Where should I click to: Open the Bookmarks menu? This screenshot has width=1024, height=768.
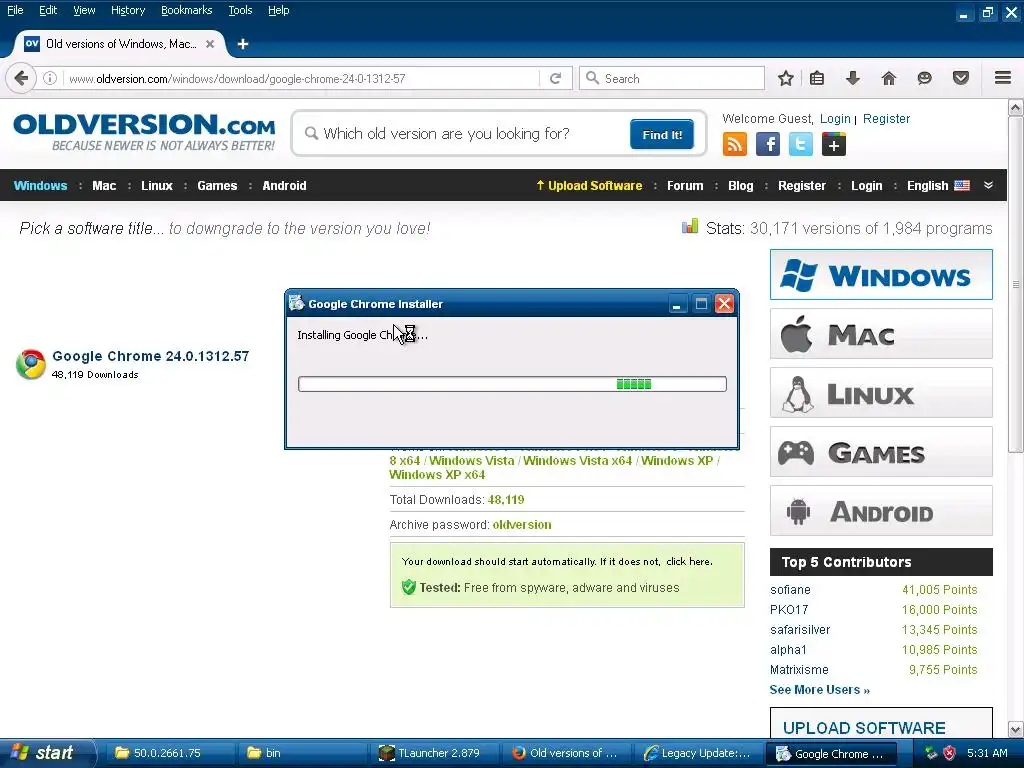coord(186,10)
